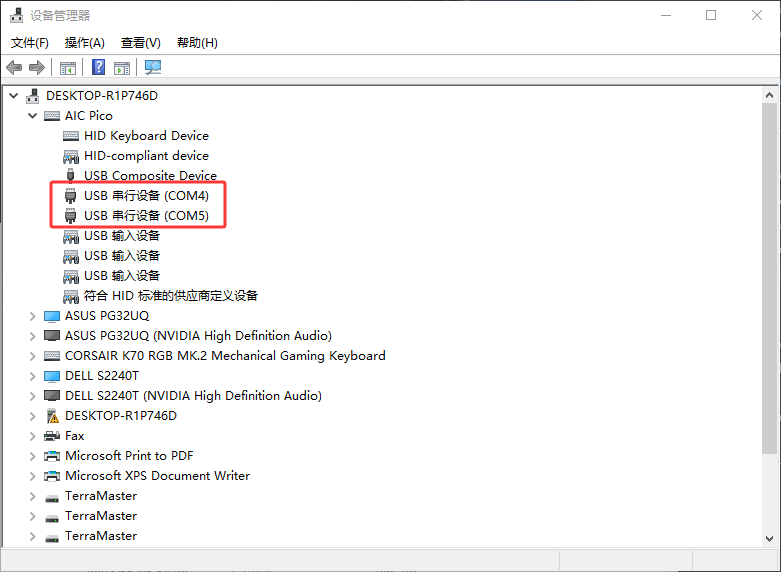This screenshot has height=572, width=781.
Task: Expand the ASUS PG32UQ monitor node
Action: (x=32, y=316)
